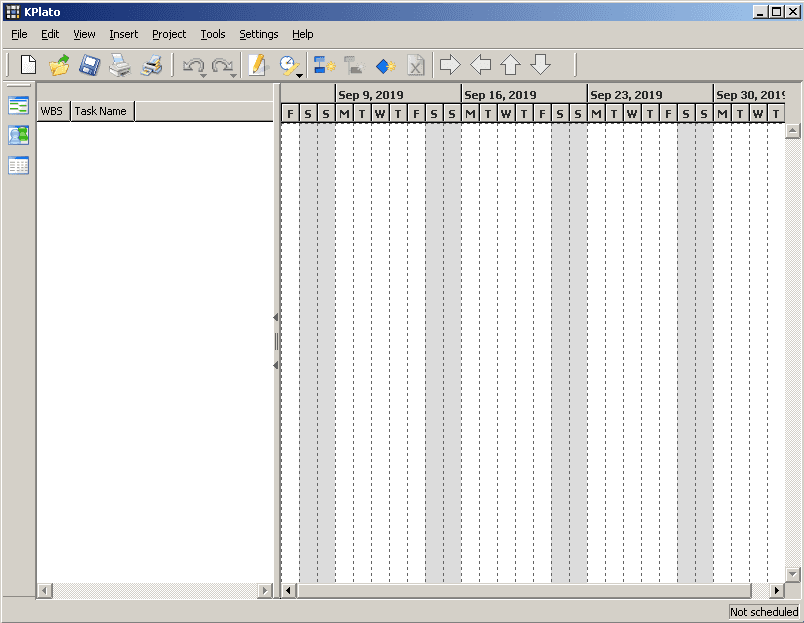Click the sidebar grip handle above view icons
The height and width of the screenshot is (623, 804).
click(x=19, y=86)
